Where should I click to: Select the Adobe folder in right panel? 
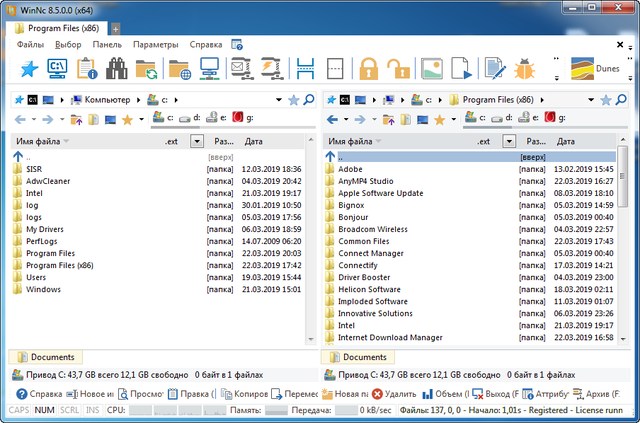pyautogui.click(x=350, y=169)
